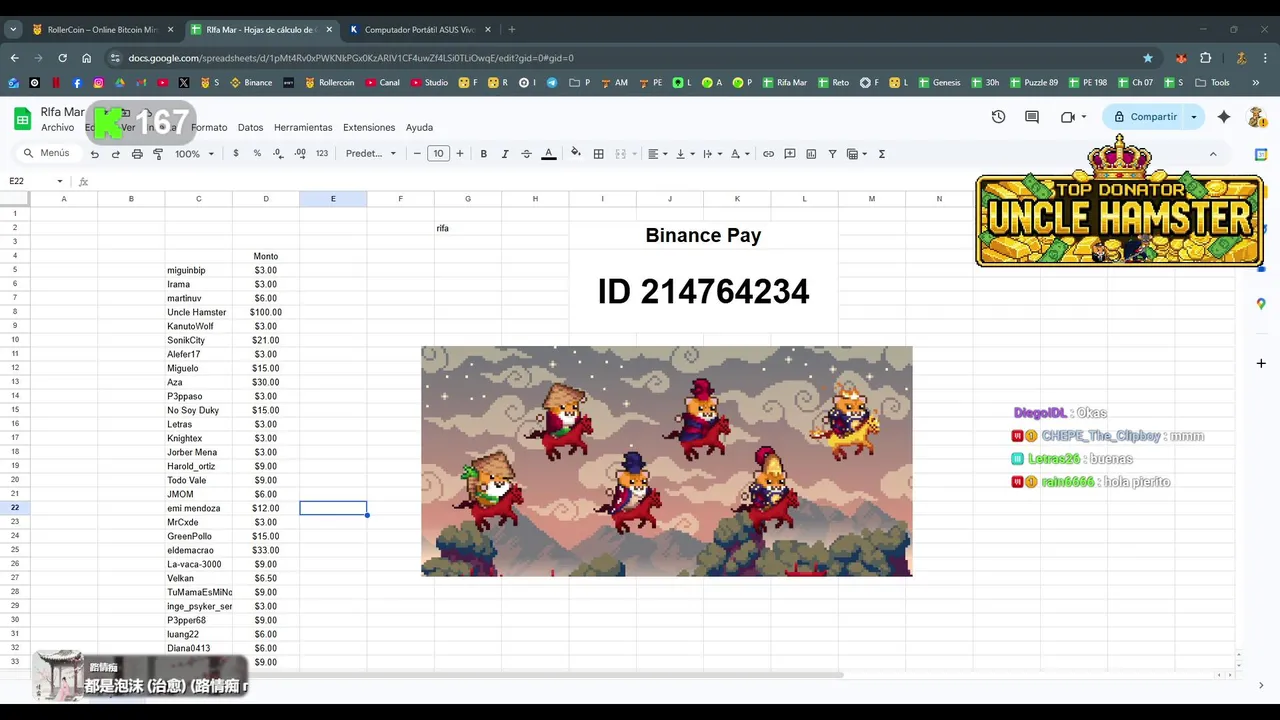1280x720 pixels.
Task: Switch to the RollerCoin browser tab
Action: pyautogui.click(x=103, y=30)
